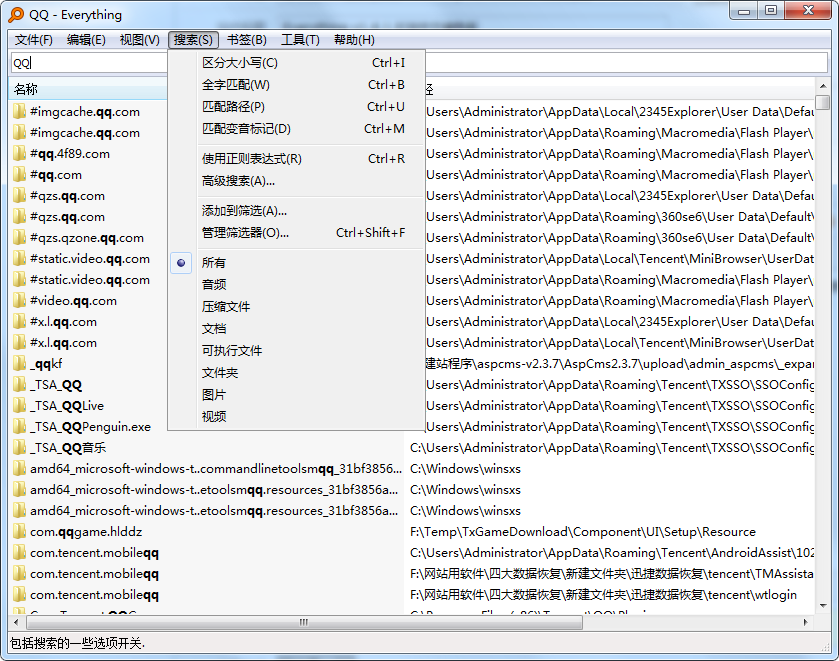Choose 添加到筛选(A)... menu entry

coord(296,210)
